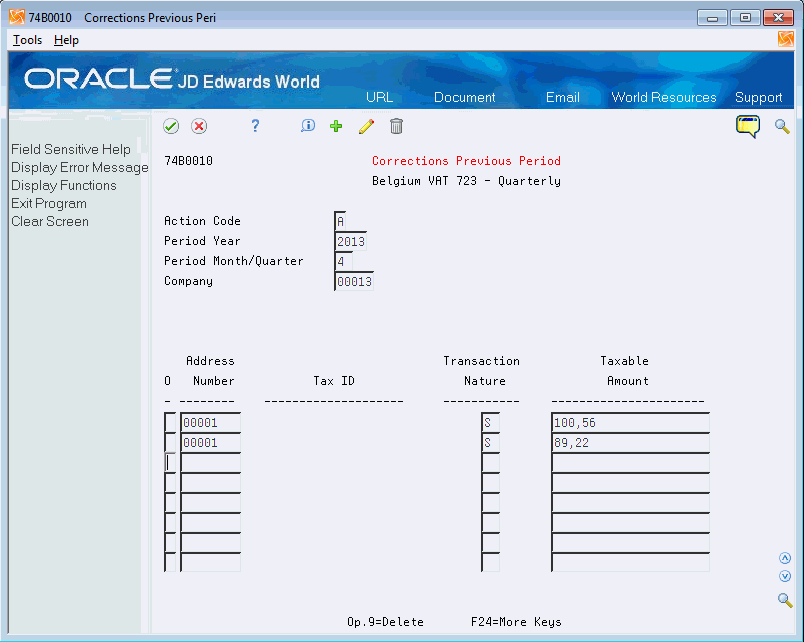The width and height of the screenshot is (804, 642).
Task: Click the green plus Add icon
Action: (x=336, y=126)
